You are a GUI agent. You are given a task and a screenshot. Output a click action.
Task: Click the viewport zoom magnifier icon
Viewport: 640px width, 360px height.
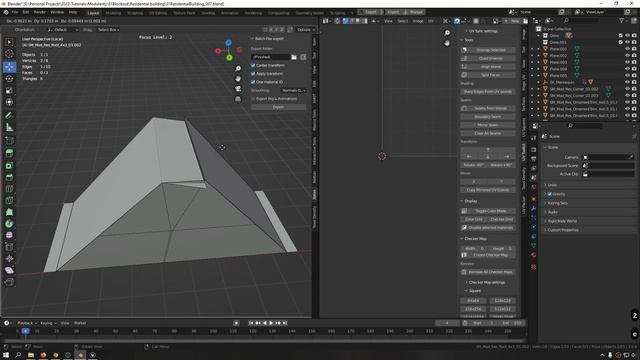[x=238, y=69]
